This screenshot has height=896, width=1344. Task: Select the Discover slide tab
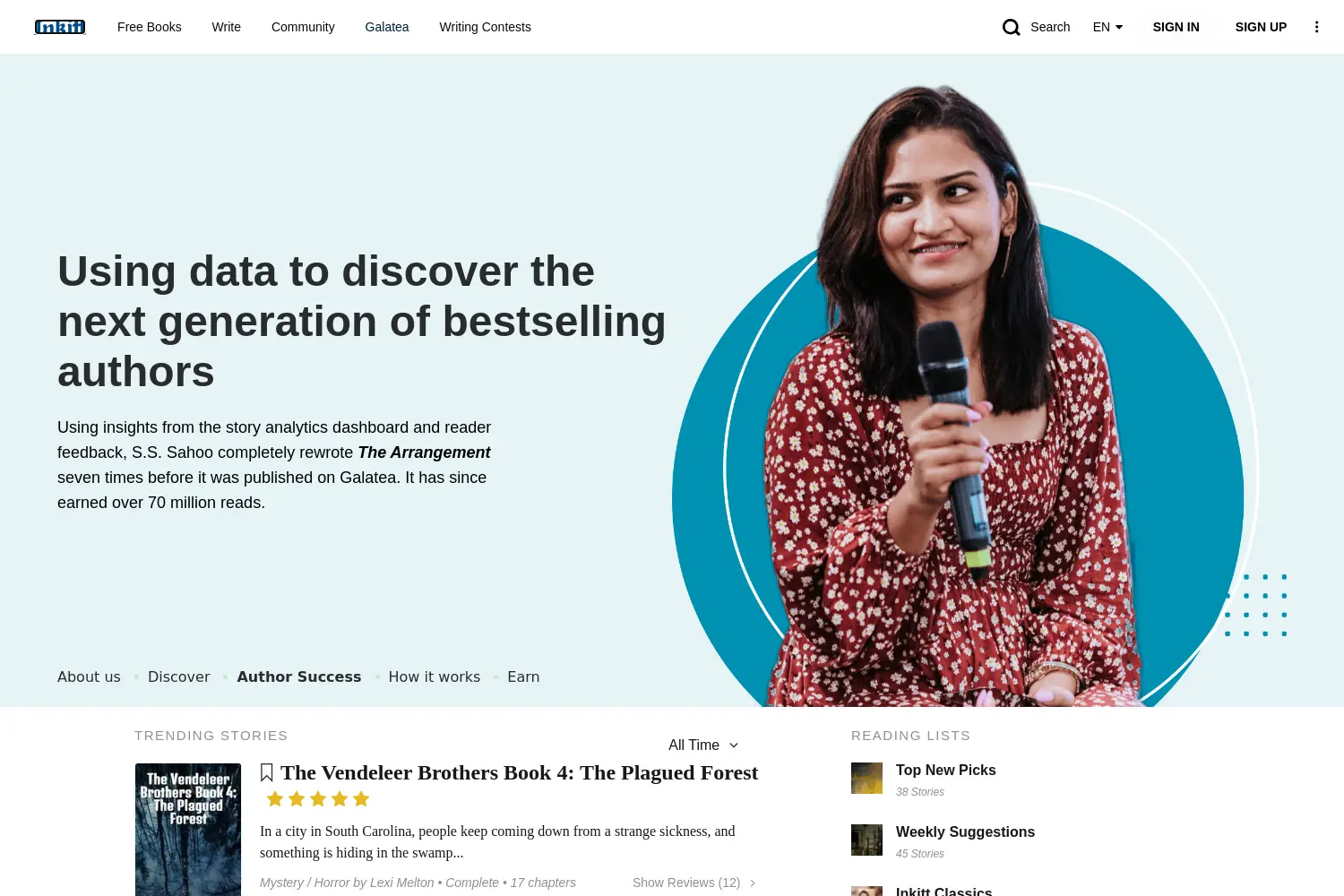179,676
